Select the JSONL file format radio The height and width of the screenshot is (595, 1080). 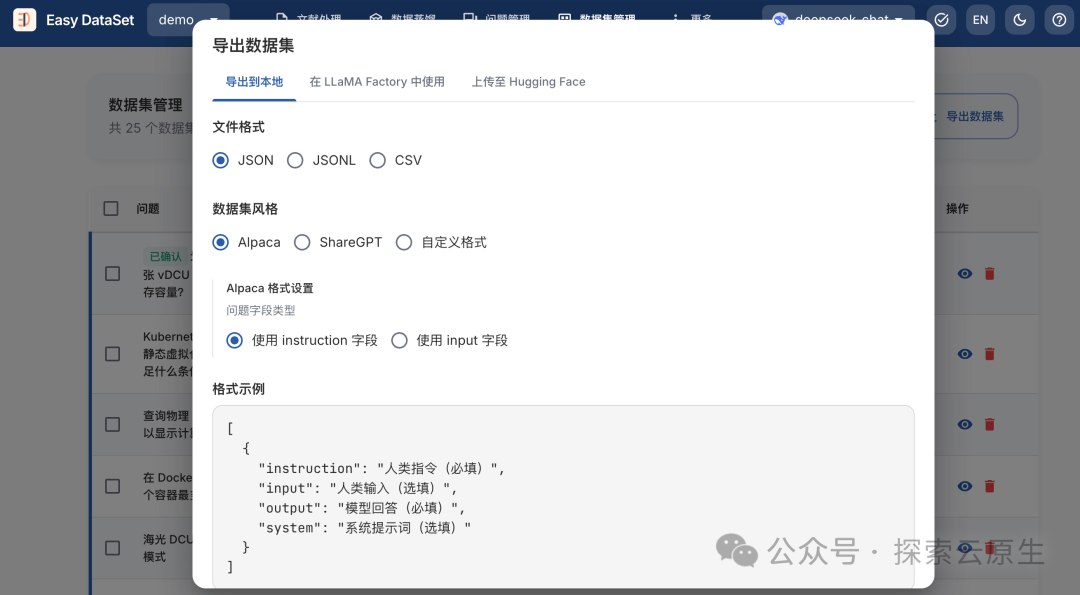295,160
